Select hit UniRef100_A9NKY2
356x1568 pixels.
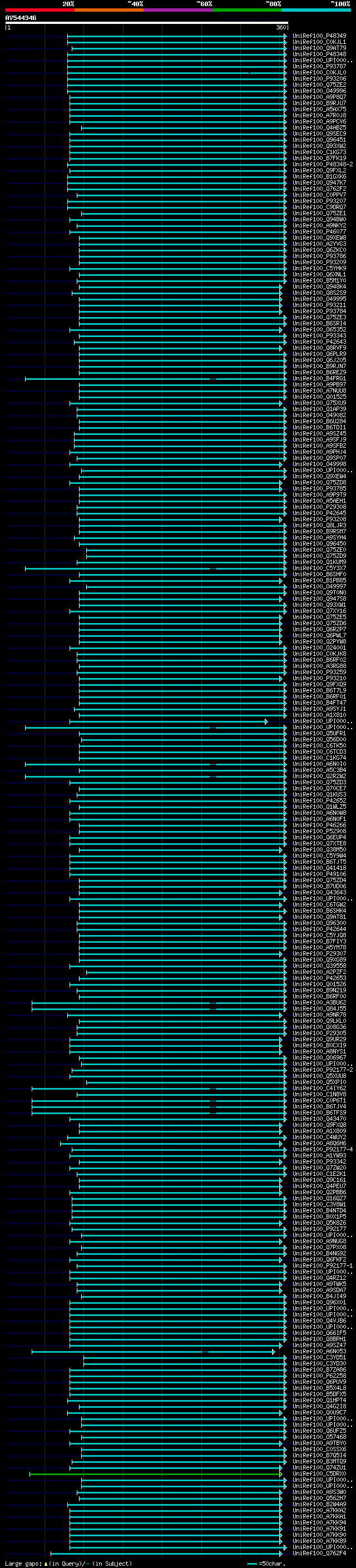319,225
